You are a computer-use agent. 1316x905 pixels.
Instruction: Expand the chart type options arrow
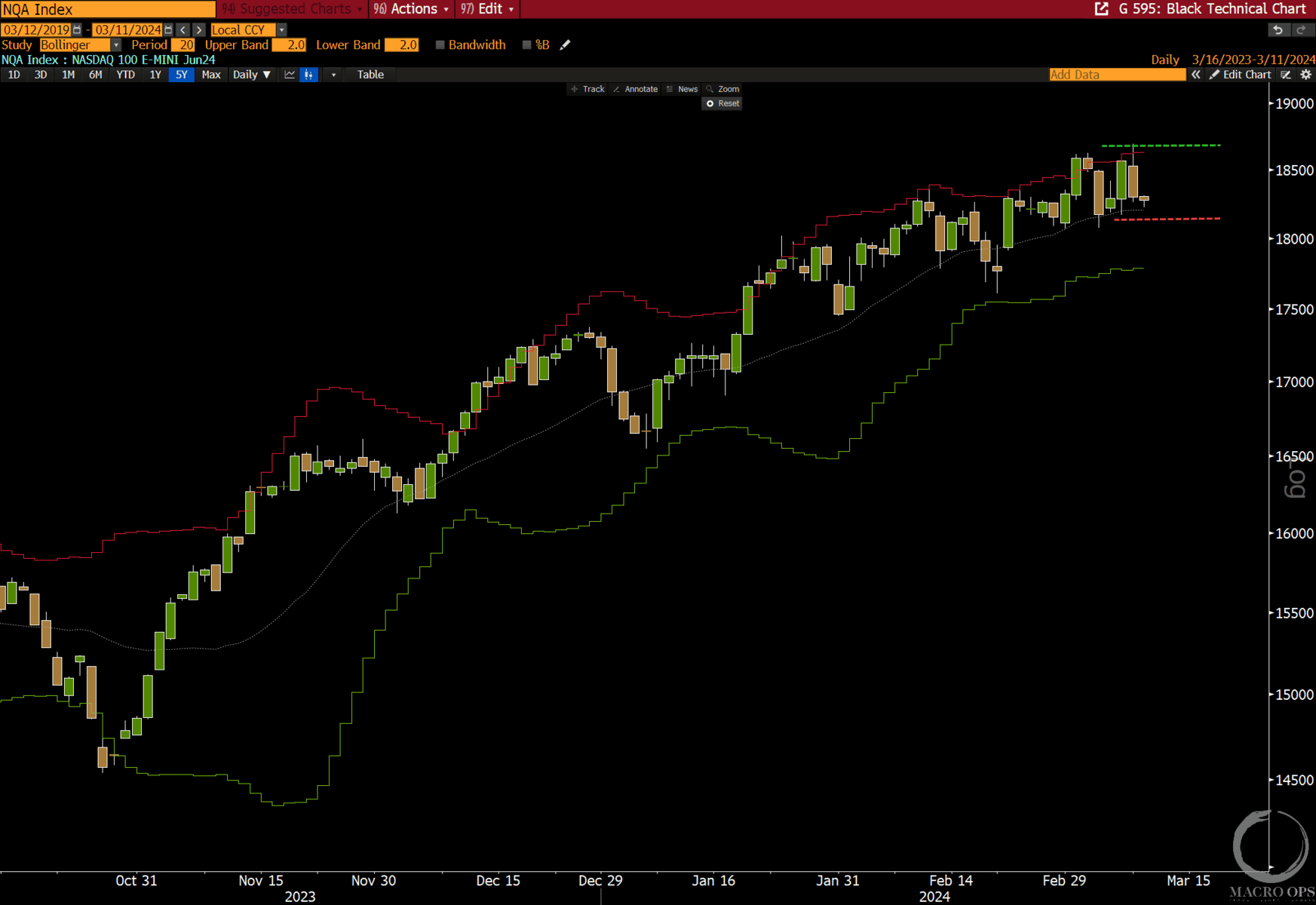[x=333, y=75]
